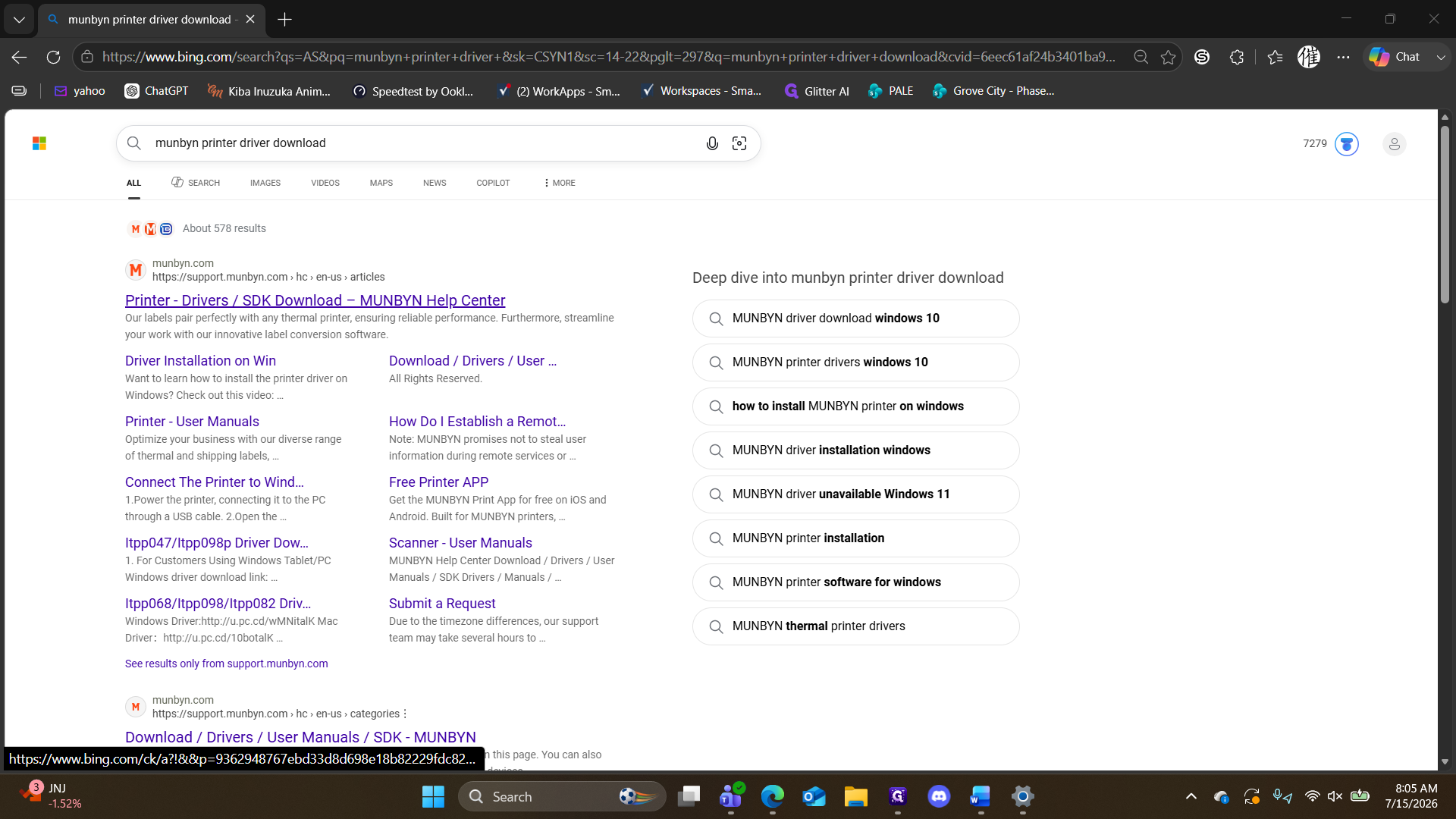Open Outlook from the taskbar
This screenshot has height=819, width=1456.
click(814, 796)
